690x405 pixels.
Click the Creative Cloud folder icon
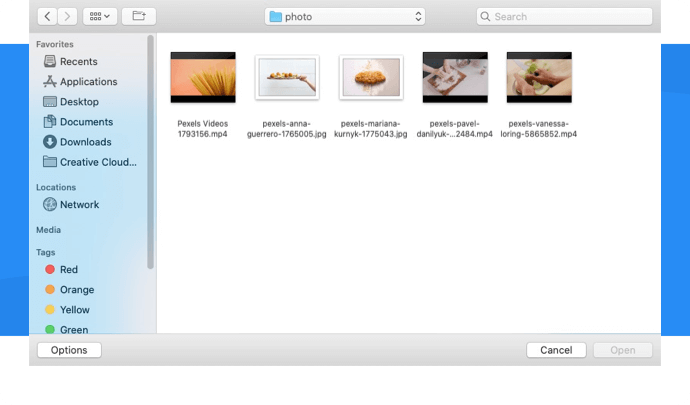click(50, 162)
